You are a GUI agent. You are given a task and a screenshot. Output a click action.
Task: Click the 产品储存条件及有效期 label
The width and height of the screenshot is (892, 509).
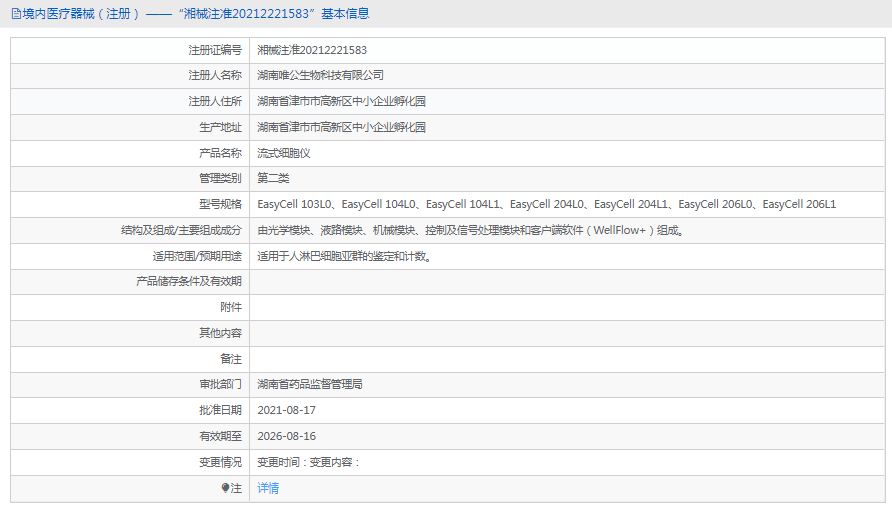coord(189,281)
